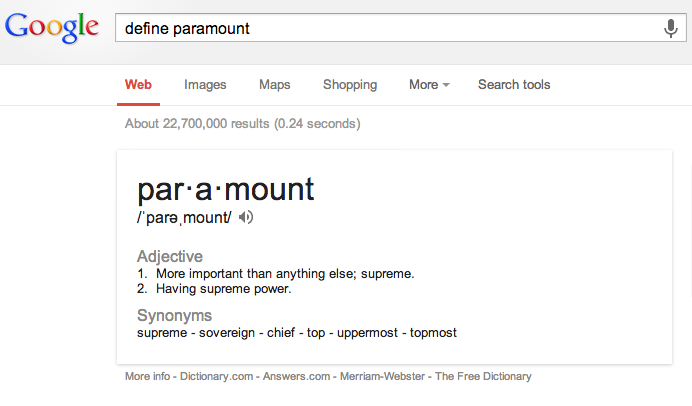Open the Search tools options
692x406 pixels.
[x=514, y=85]
